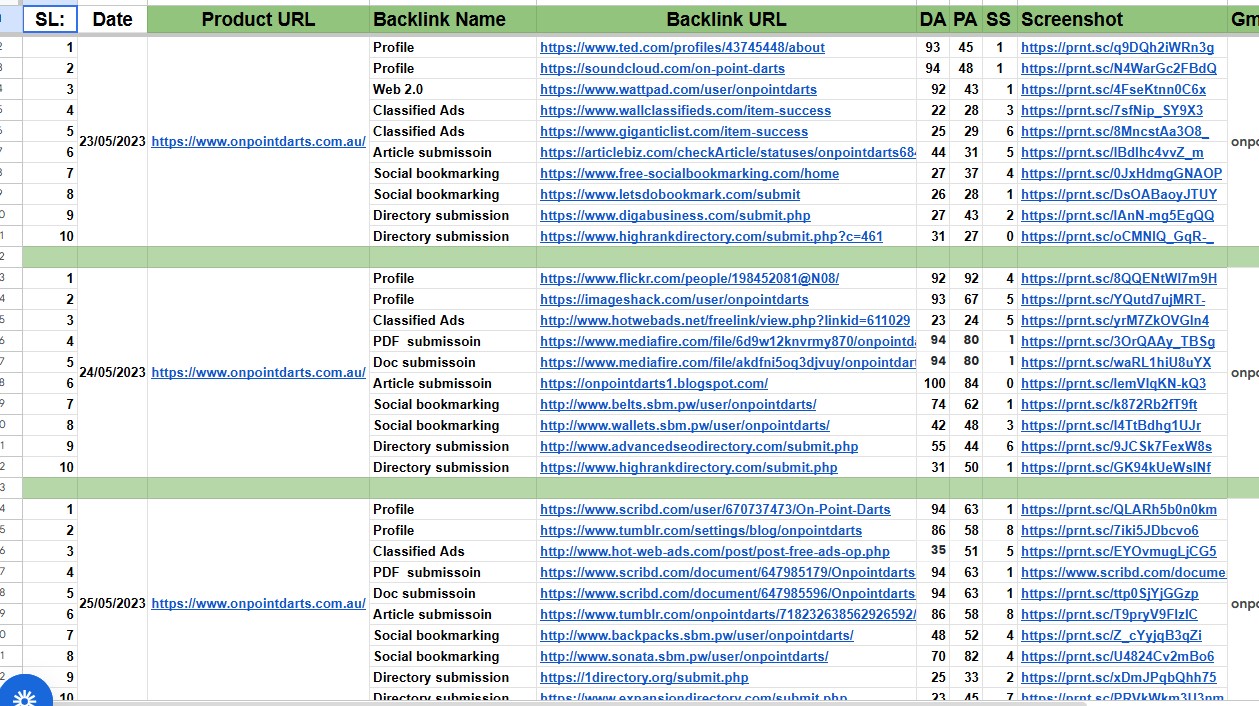Image resolution: width=1259 pixels, height=706 pixels.
Task: Open the letsdobookmark.com submit link
Action: point(670,194)
